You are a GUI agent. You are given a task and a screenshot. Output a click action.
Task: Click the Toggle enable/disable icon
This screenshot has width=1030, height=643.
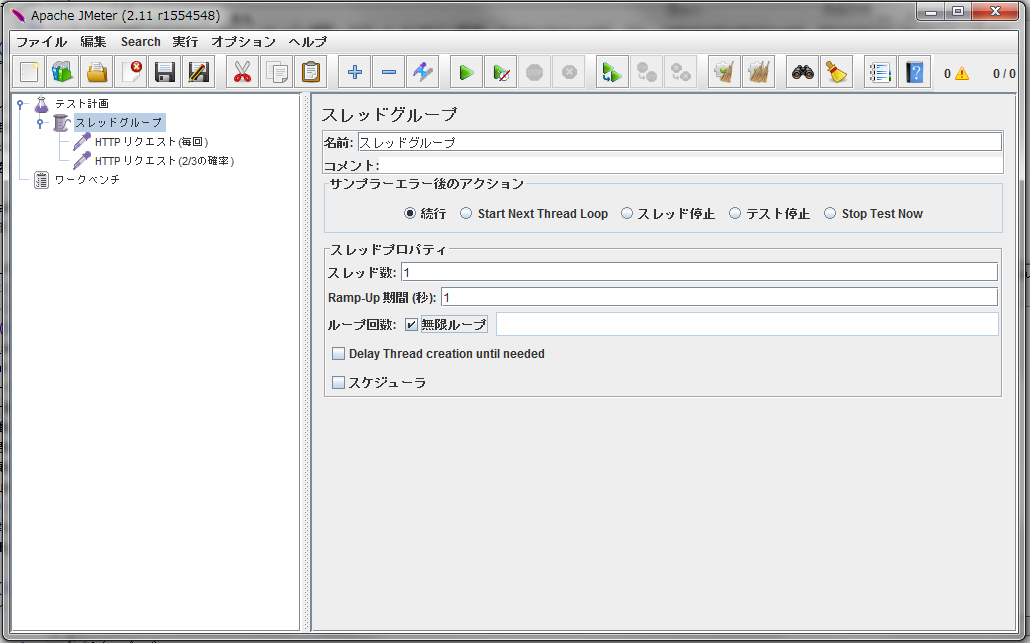coord(423,72)
